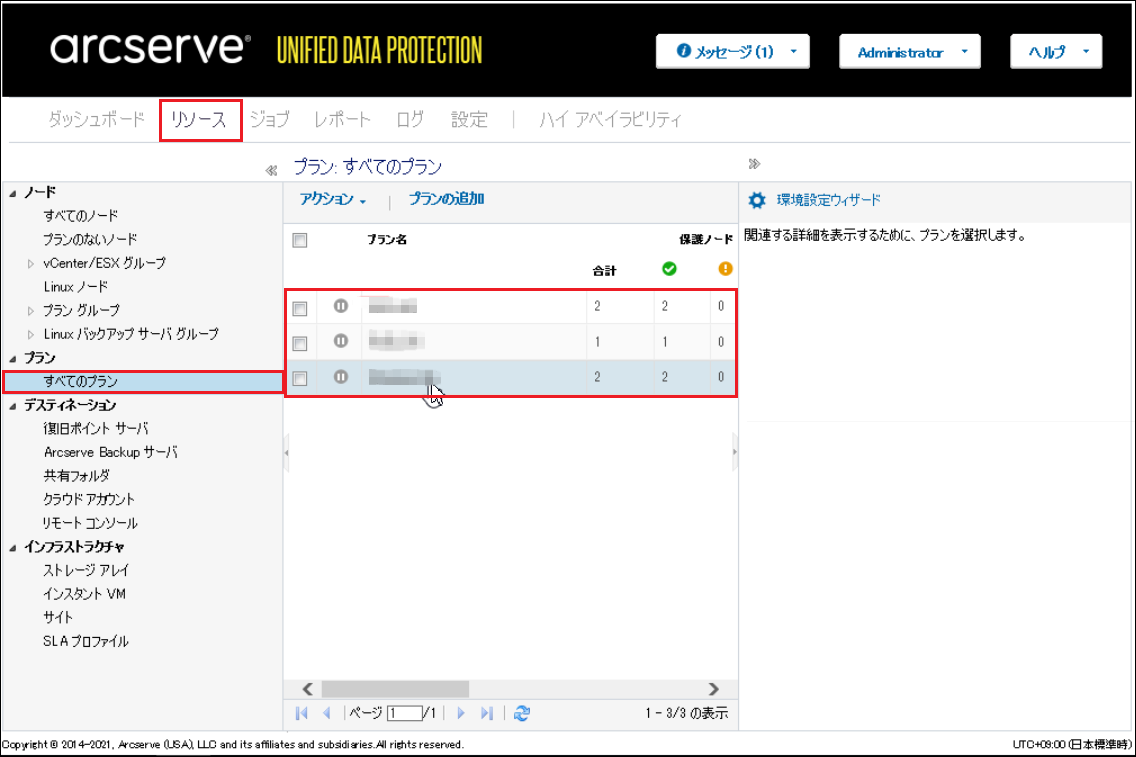This screenshot has height=757, width=1136.
Task: Expand the right details pane with double chevron
Action: coord(754,164)
